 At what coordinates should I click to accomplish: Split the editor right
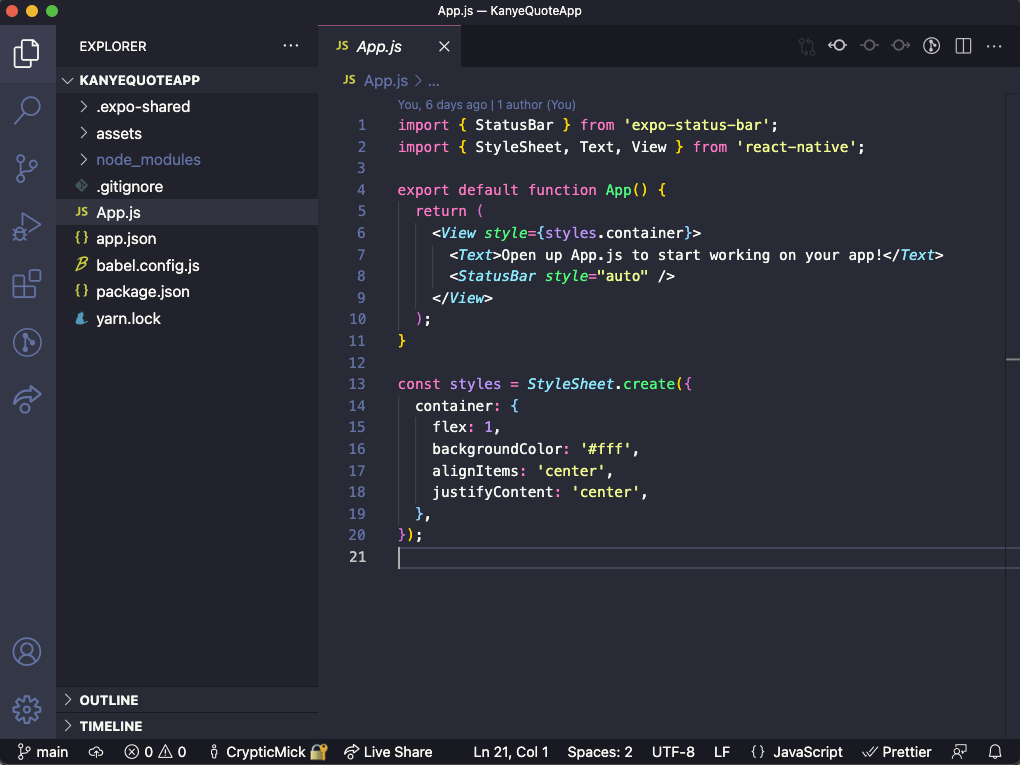pos(963,46)
